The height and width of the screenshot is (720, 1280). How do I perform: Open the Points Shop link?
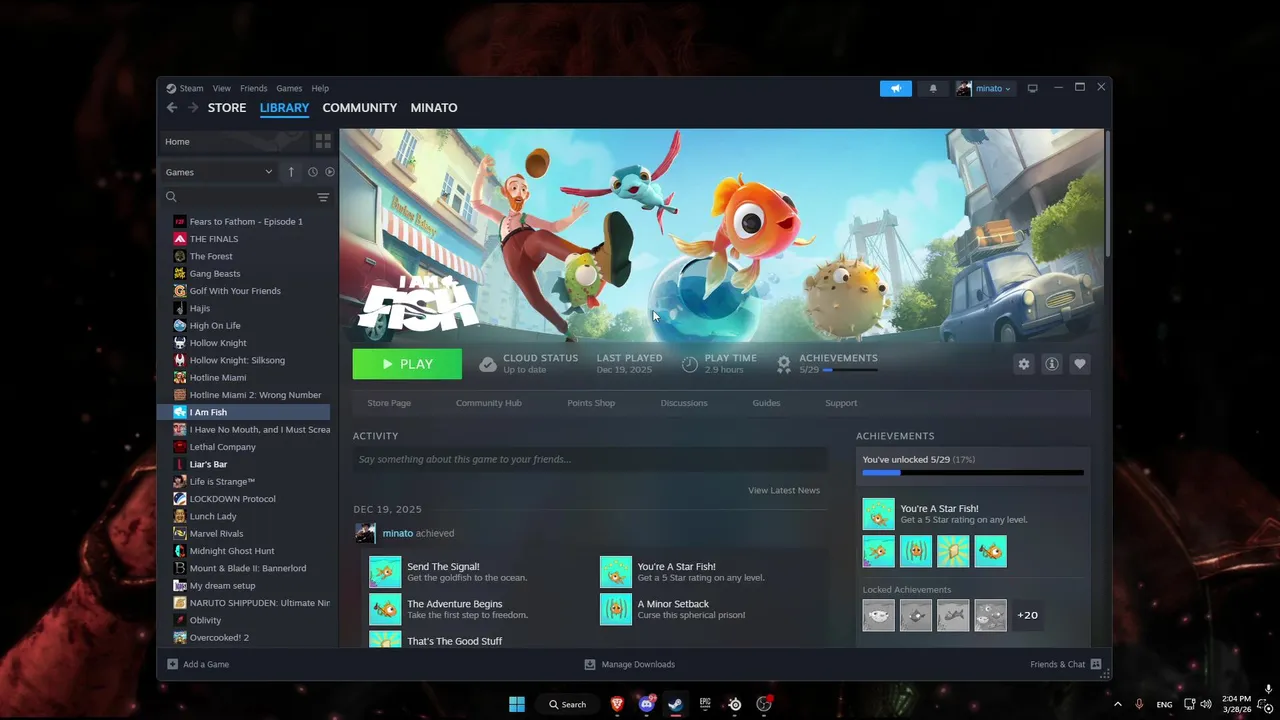coord(591,403)
